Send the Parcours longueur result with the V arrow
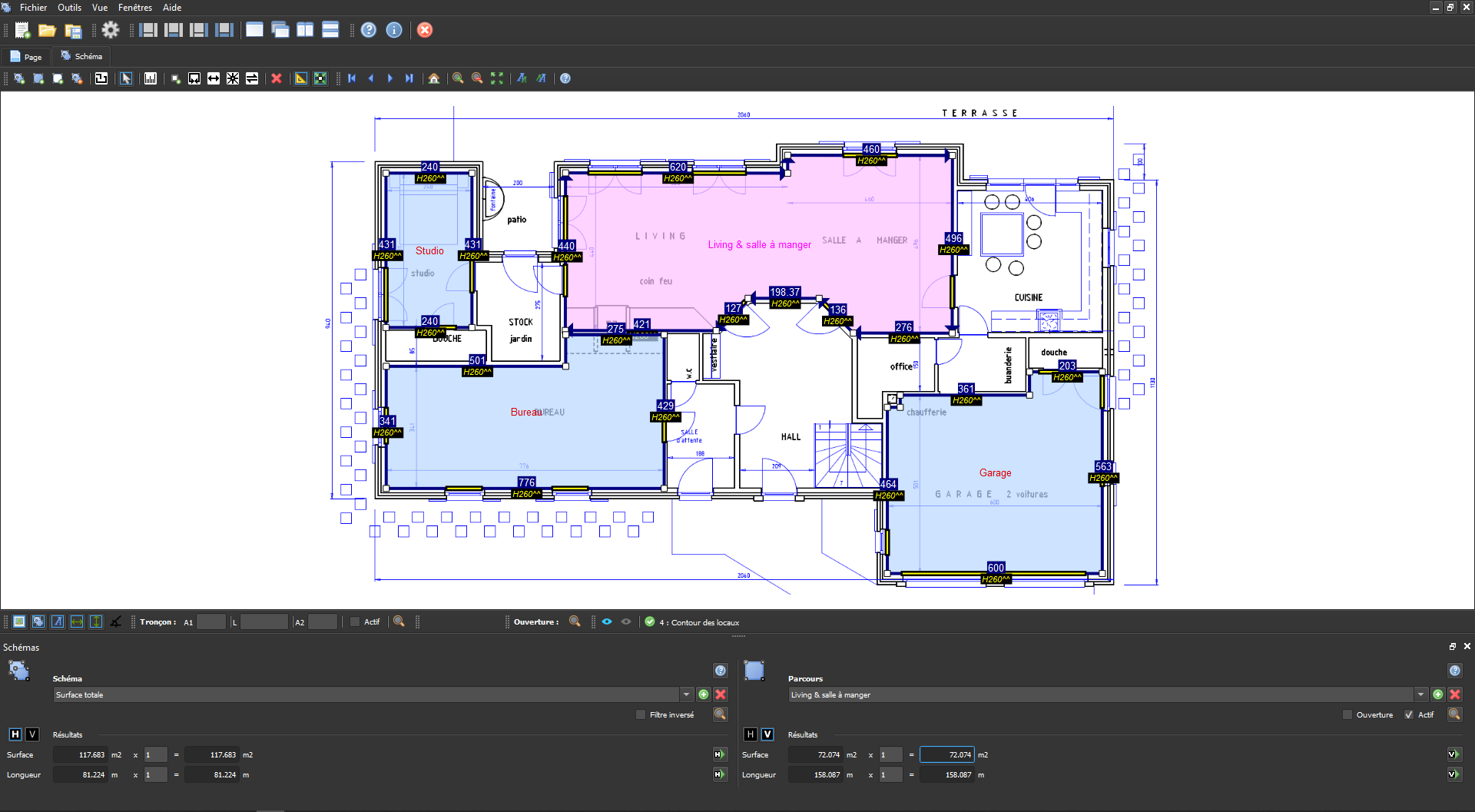This screenshot has height=812, width=1475. 1454,774
